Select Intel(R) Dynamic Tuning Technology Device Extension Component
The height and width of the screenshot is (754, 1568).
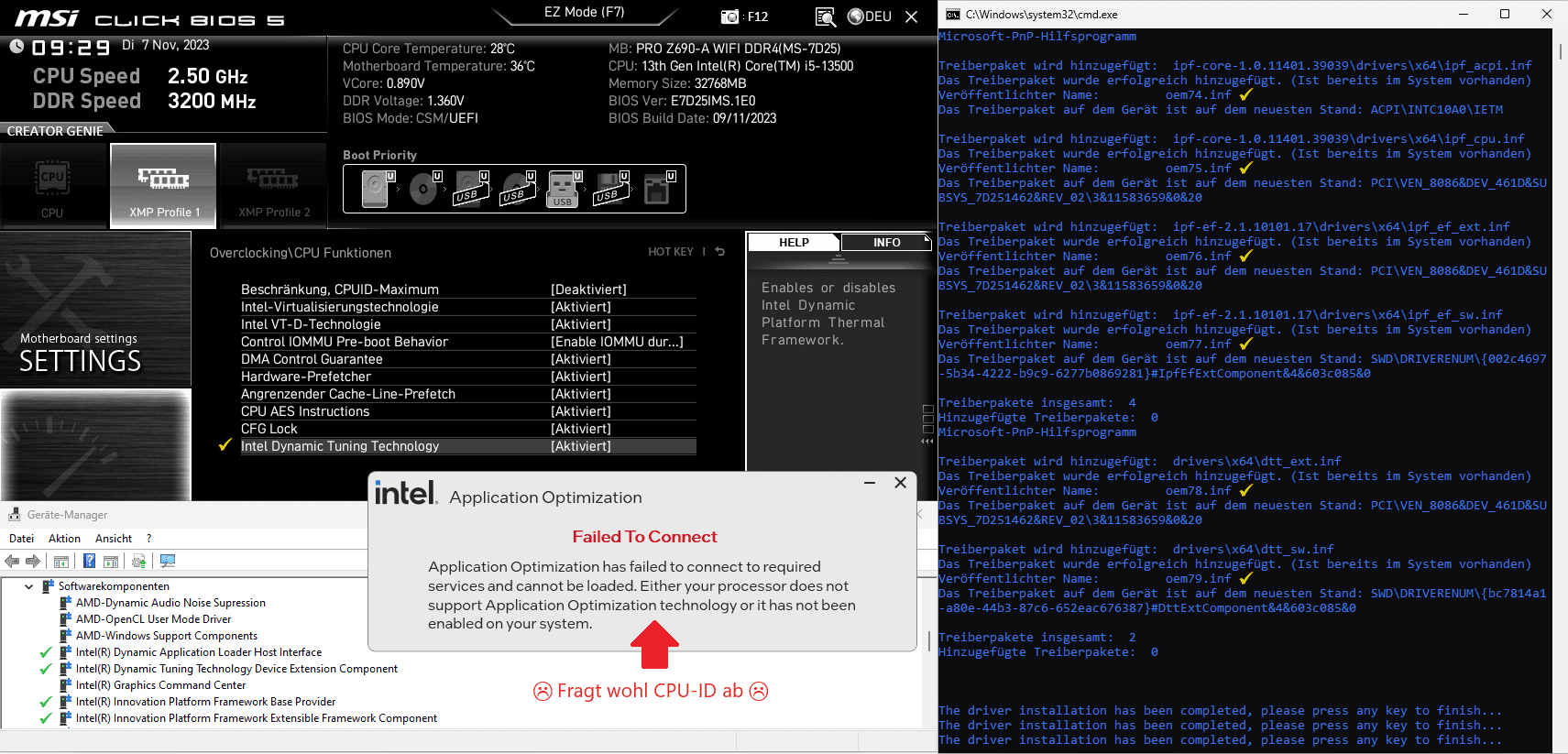tap(236, 669)
